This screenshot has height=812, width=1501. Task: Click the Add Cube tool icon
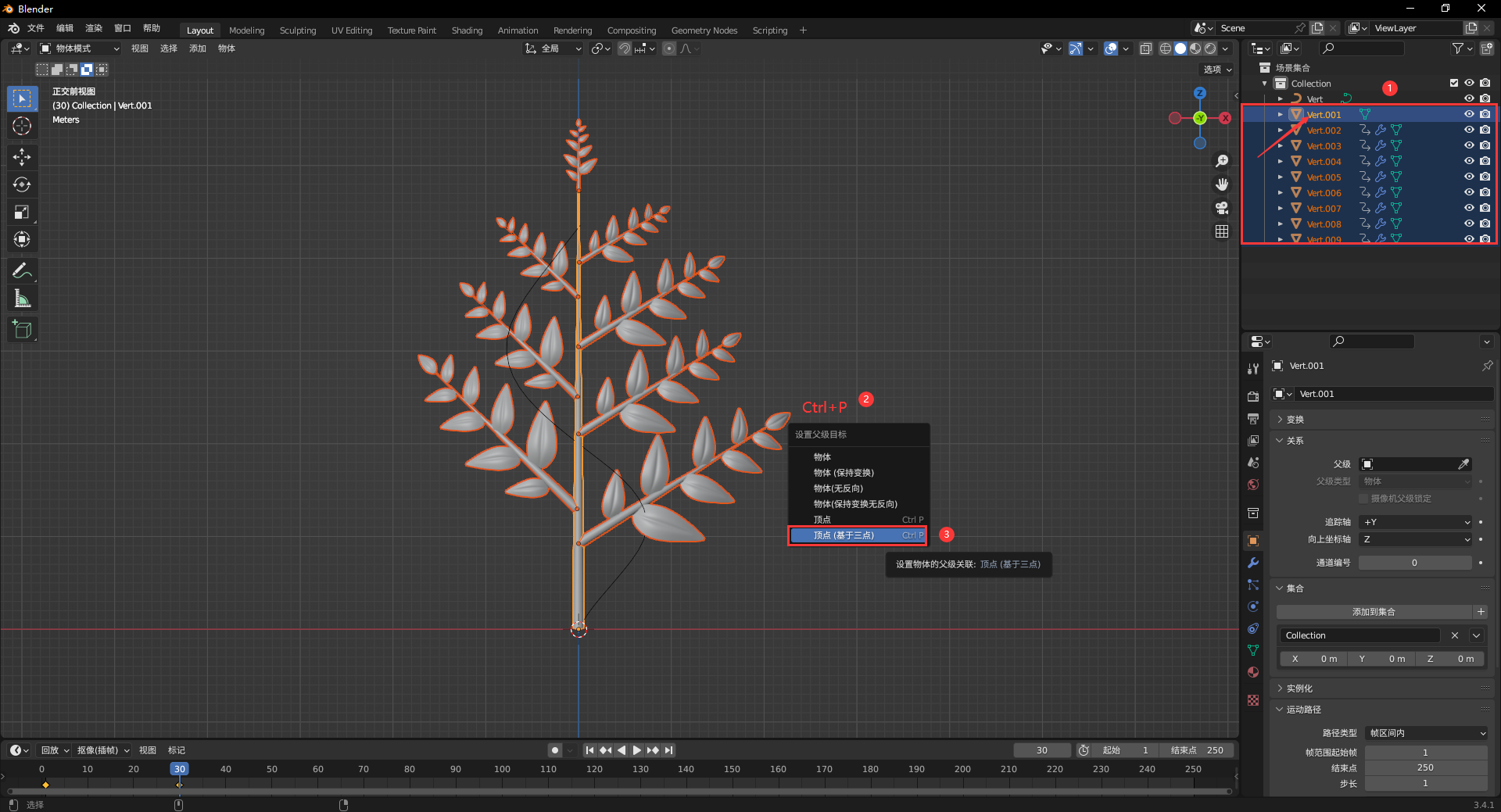(x=22, y=330)
